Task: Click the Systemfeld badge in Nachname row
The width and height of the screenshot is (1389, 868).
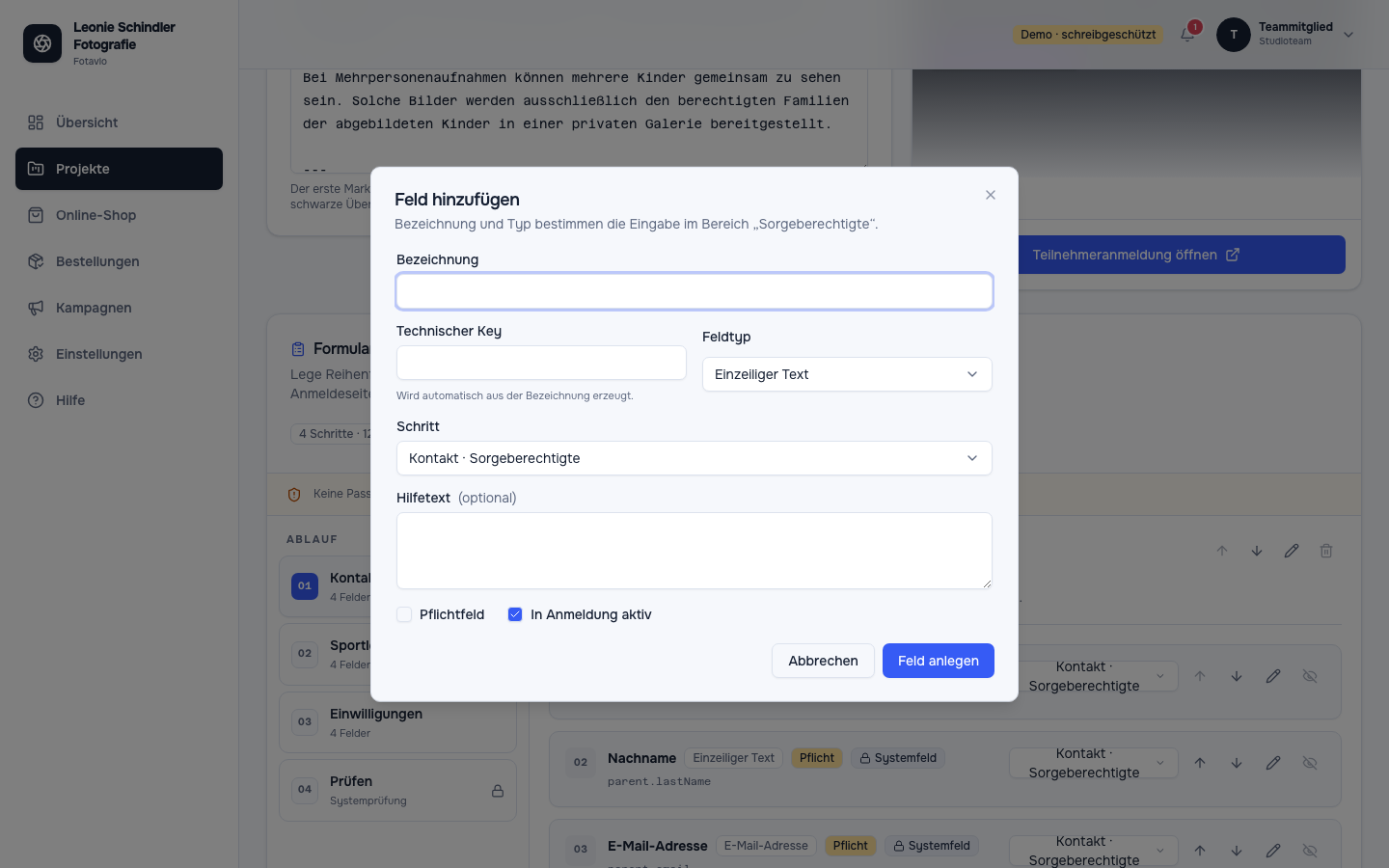Action: point(898,758)
